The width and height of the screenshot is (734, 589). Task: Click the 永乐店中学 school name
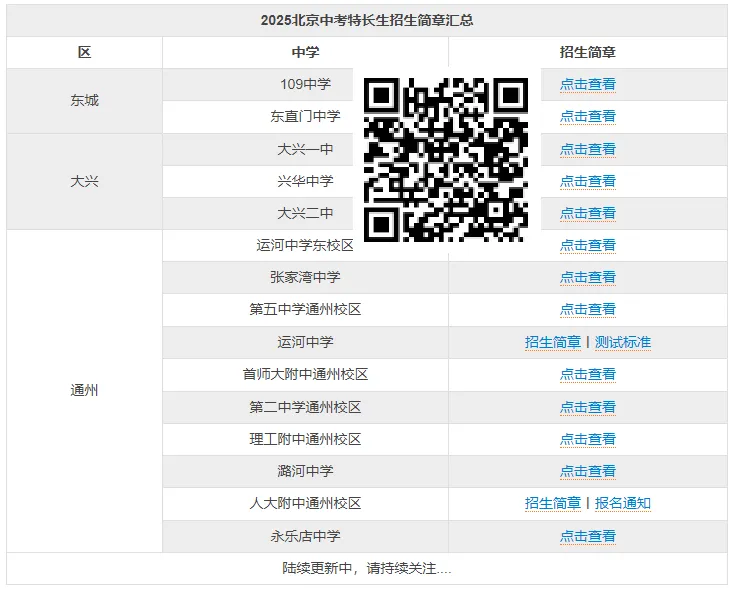coord(305,536)
